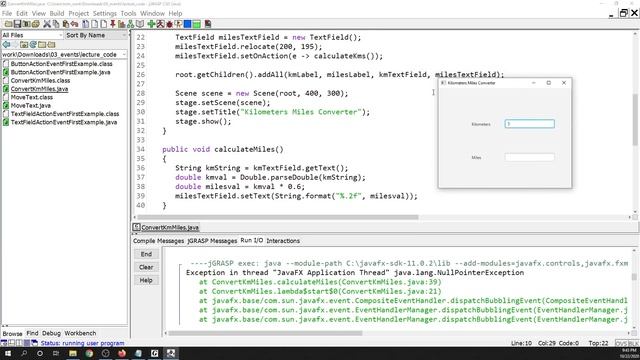Click the green plus Compile icon
Viewport: 640px width, 360px height.
(x=151, y=24)
